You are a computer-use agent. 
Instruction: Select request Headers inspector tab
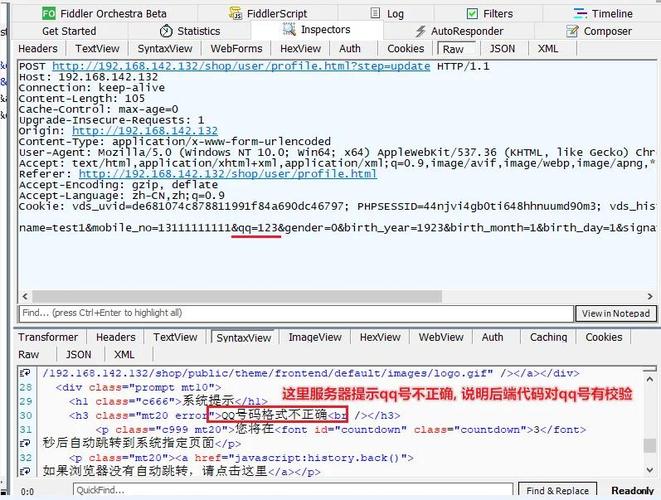pos(38,48)
